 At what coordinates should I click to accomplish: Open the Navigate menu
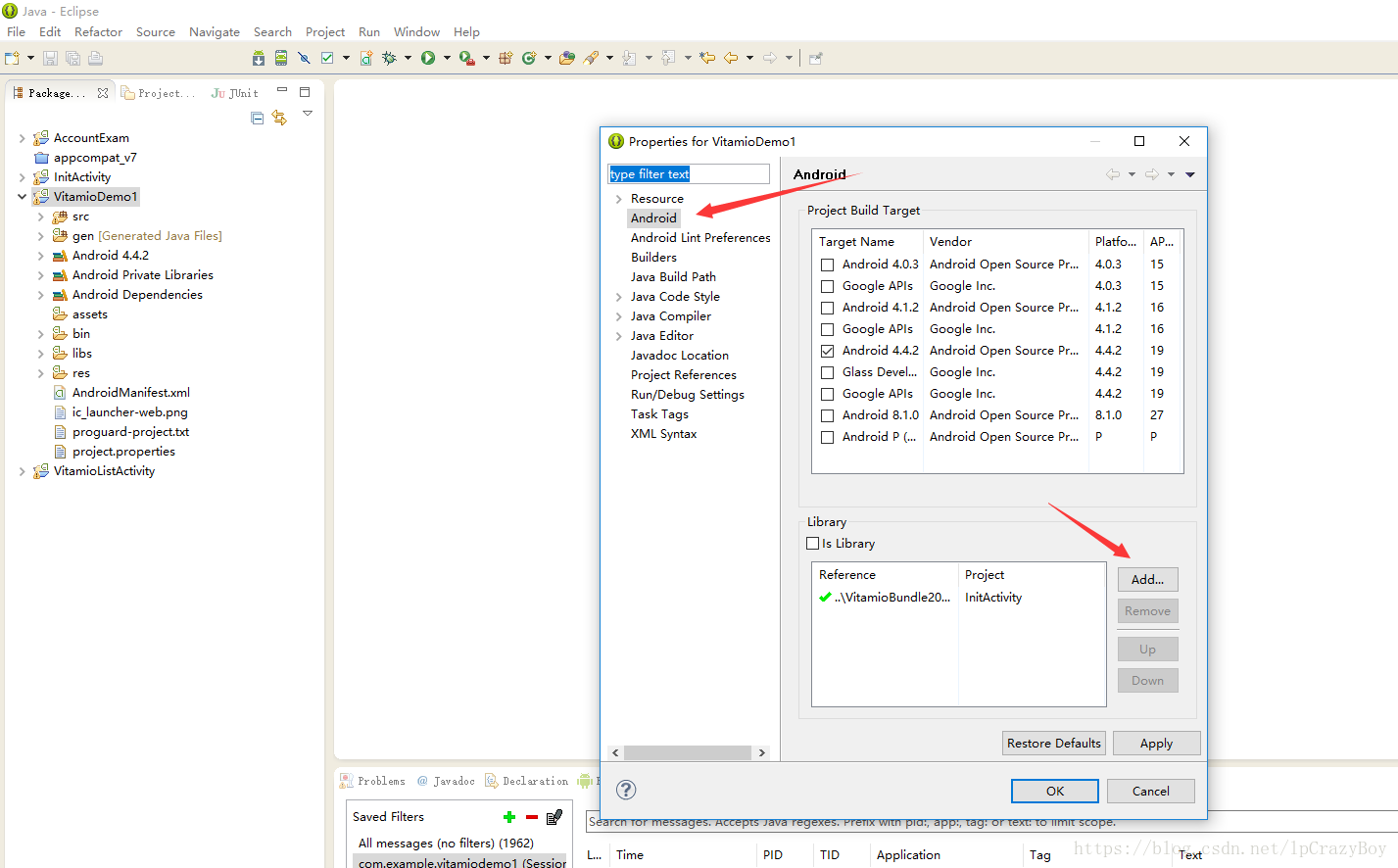coord(215,32)
